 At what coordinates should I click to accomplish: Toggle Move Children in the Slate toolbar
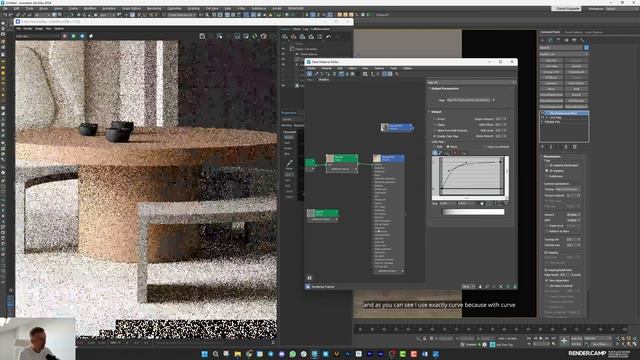(x=341, y=74)
